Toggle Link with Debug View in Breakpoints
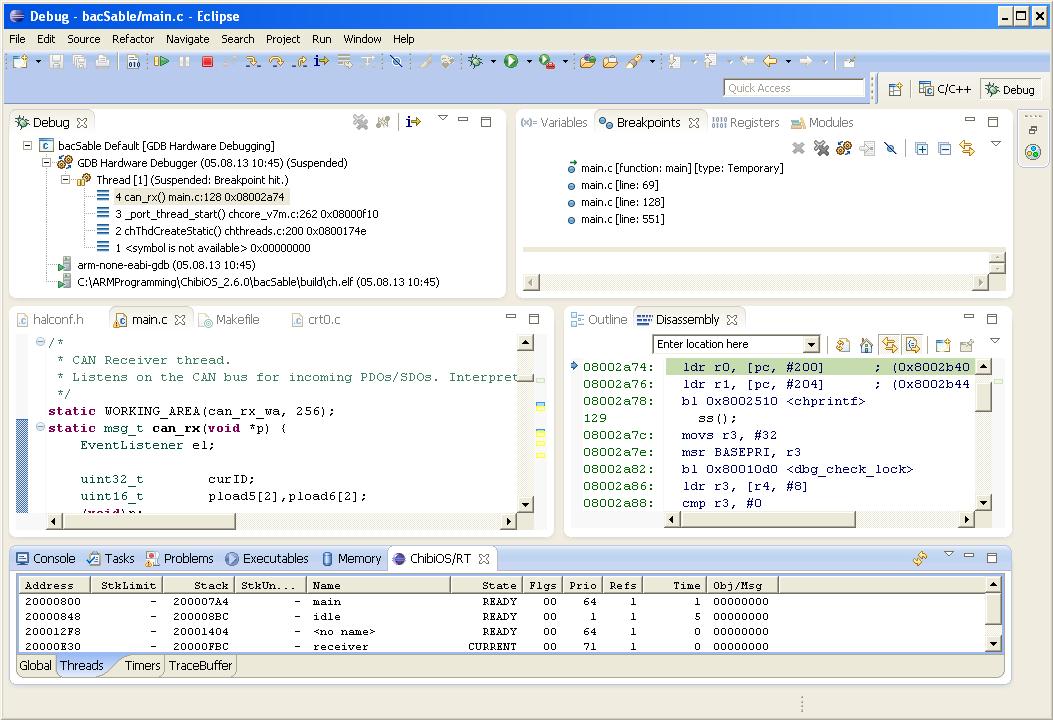1053x720 pixels. pyautogui.click(x=967, y=148)
